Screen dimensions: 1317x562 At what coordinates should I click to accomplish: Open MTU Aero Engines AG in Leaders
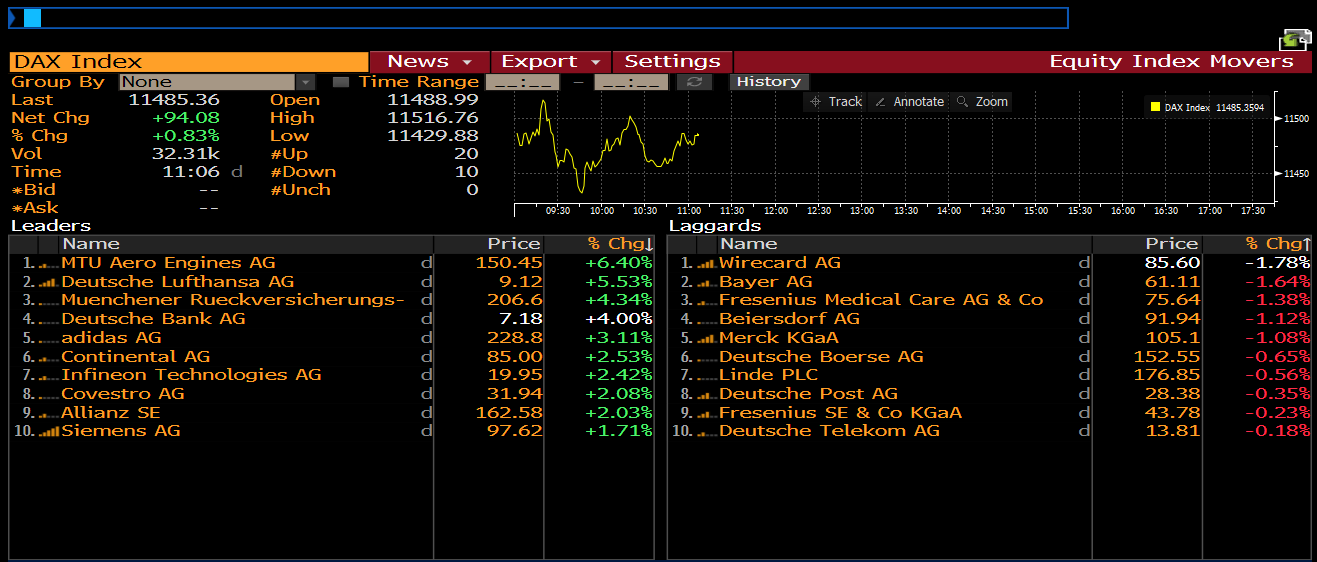168,263
